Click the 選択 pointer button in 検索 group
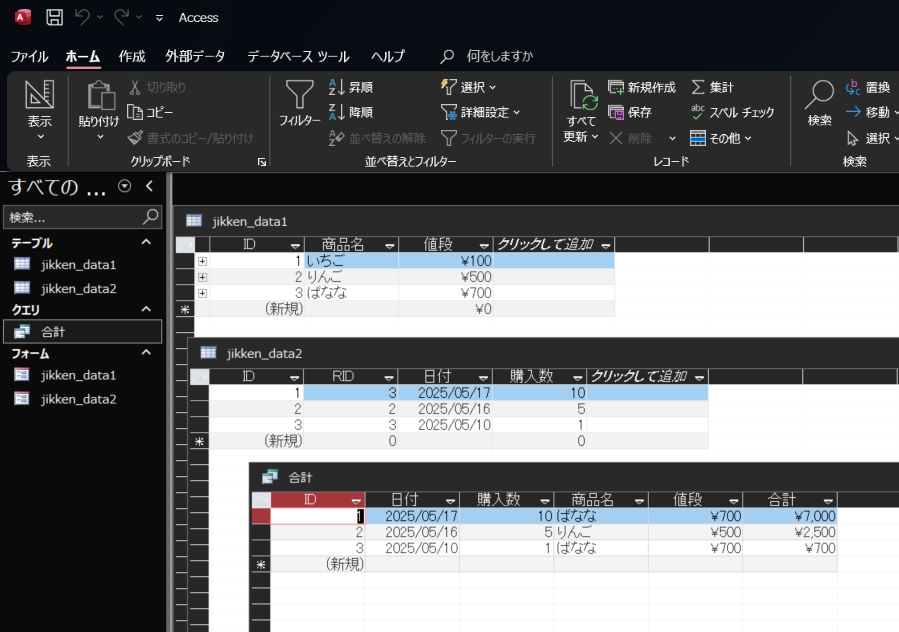The image size is (899, 632). click(x=871, y=138)
